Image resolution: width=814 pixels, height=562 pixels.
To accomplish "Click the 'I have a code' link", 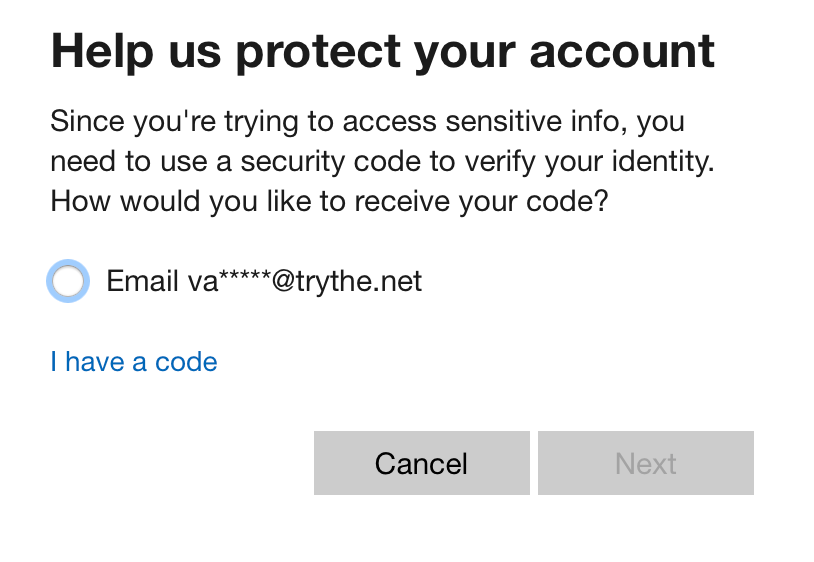I will tap(134, 361).
